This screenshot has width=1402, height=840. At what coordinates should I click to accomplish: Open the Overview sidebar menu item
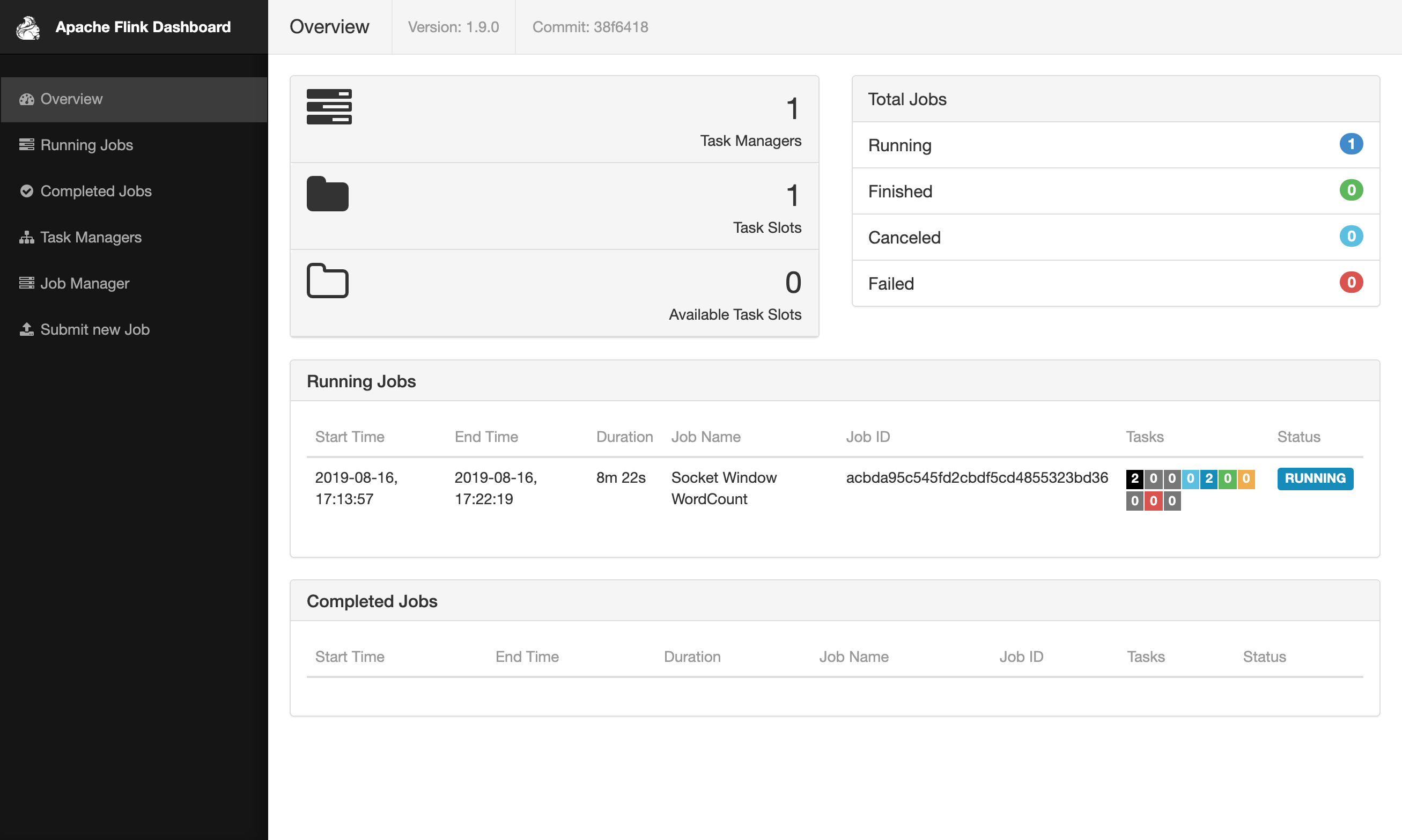134,99
